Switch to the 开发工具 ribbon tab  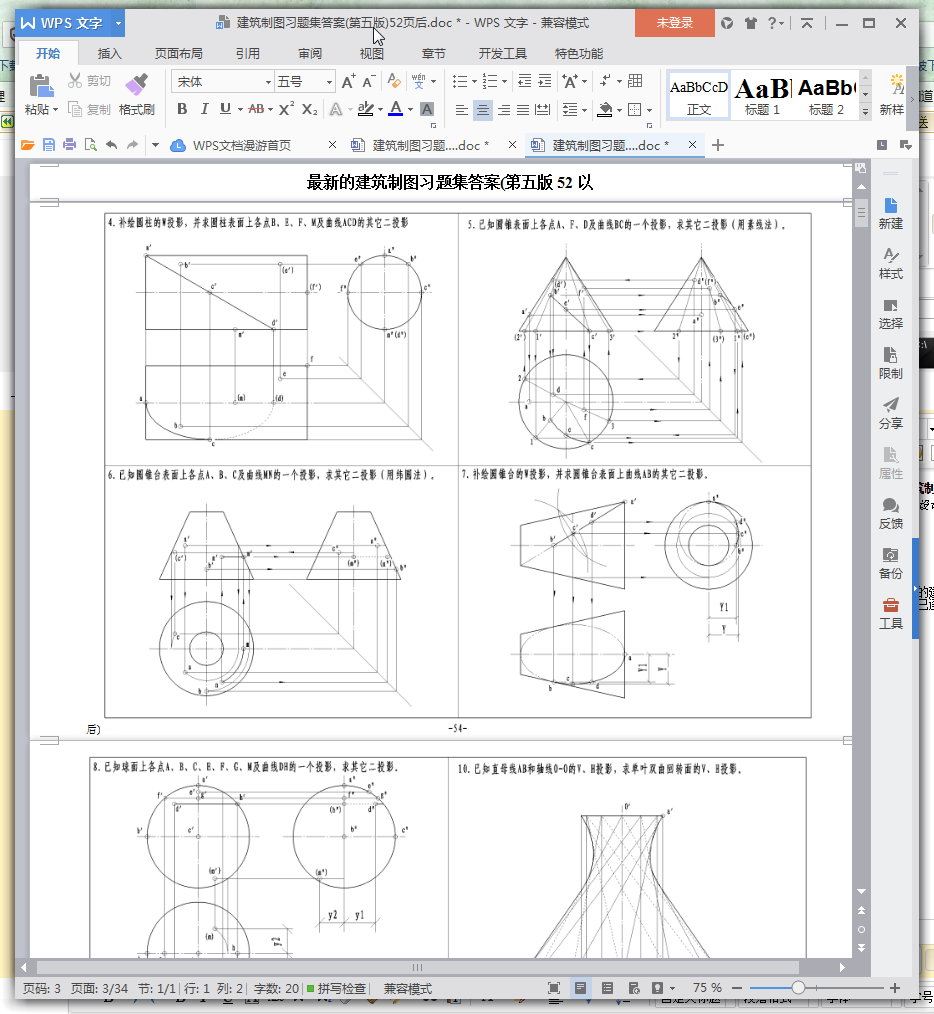(x=503, y=54)
